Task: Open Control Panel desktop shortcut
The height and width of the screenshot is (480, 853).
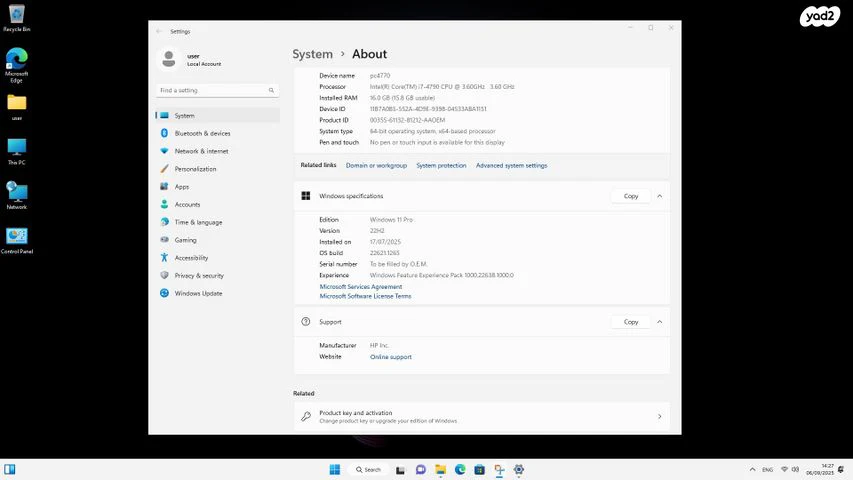Action: 16,241
